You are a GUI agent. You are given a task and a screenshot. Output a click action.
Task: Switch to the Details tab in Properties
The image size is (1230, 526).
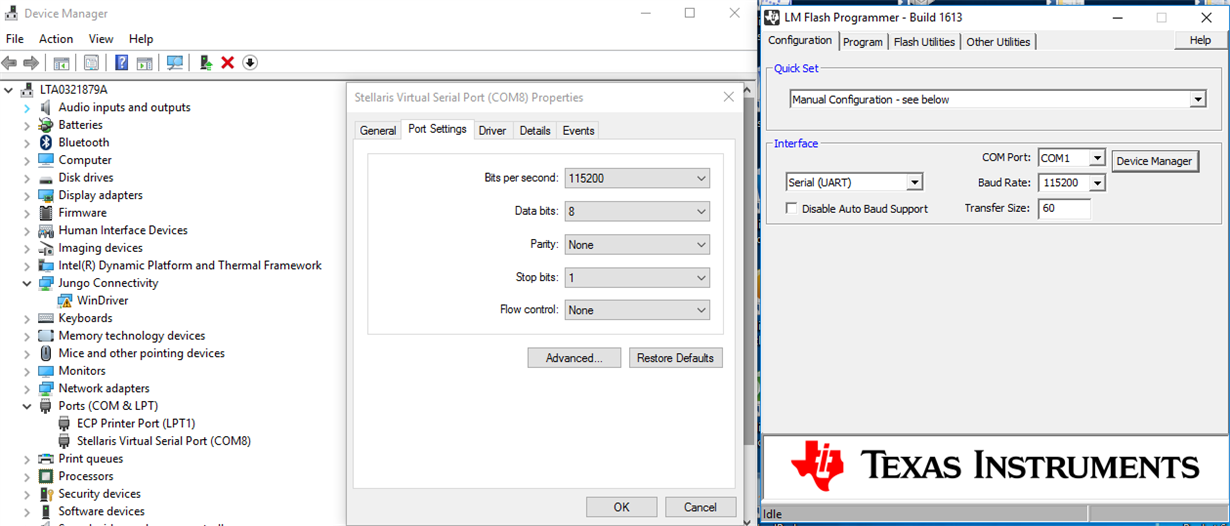click(535, 131)
